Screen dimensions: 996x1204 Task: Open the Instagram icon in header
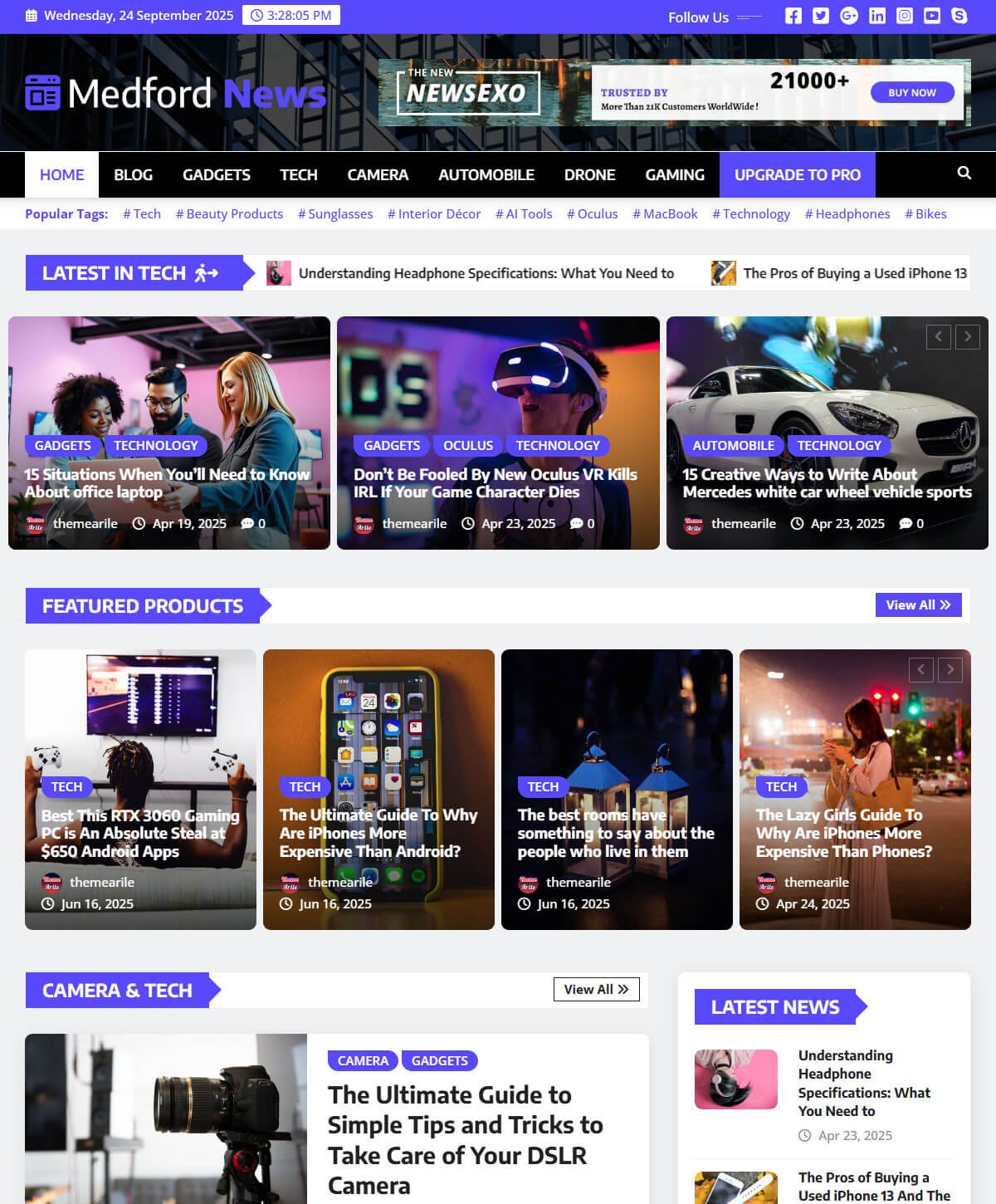tap(905, 16)
